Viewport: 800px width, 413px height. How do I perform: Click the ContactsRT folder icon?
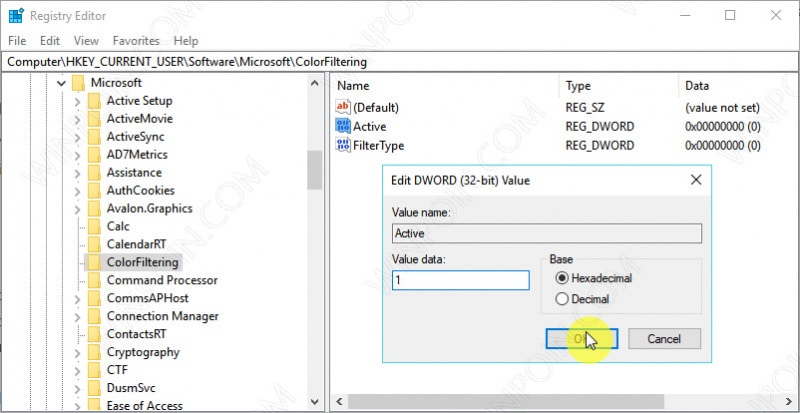pos(94,334)
